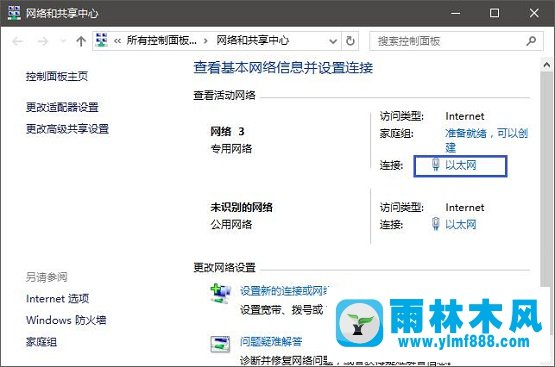The width and height of the screenshot is (555, 367).
Task: Open 以太网 connection for 网络 3
Action: click(460, 165)
